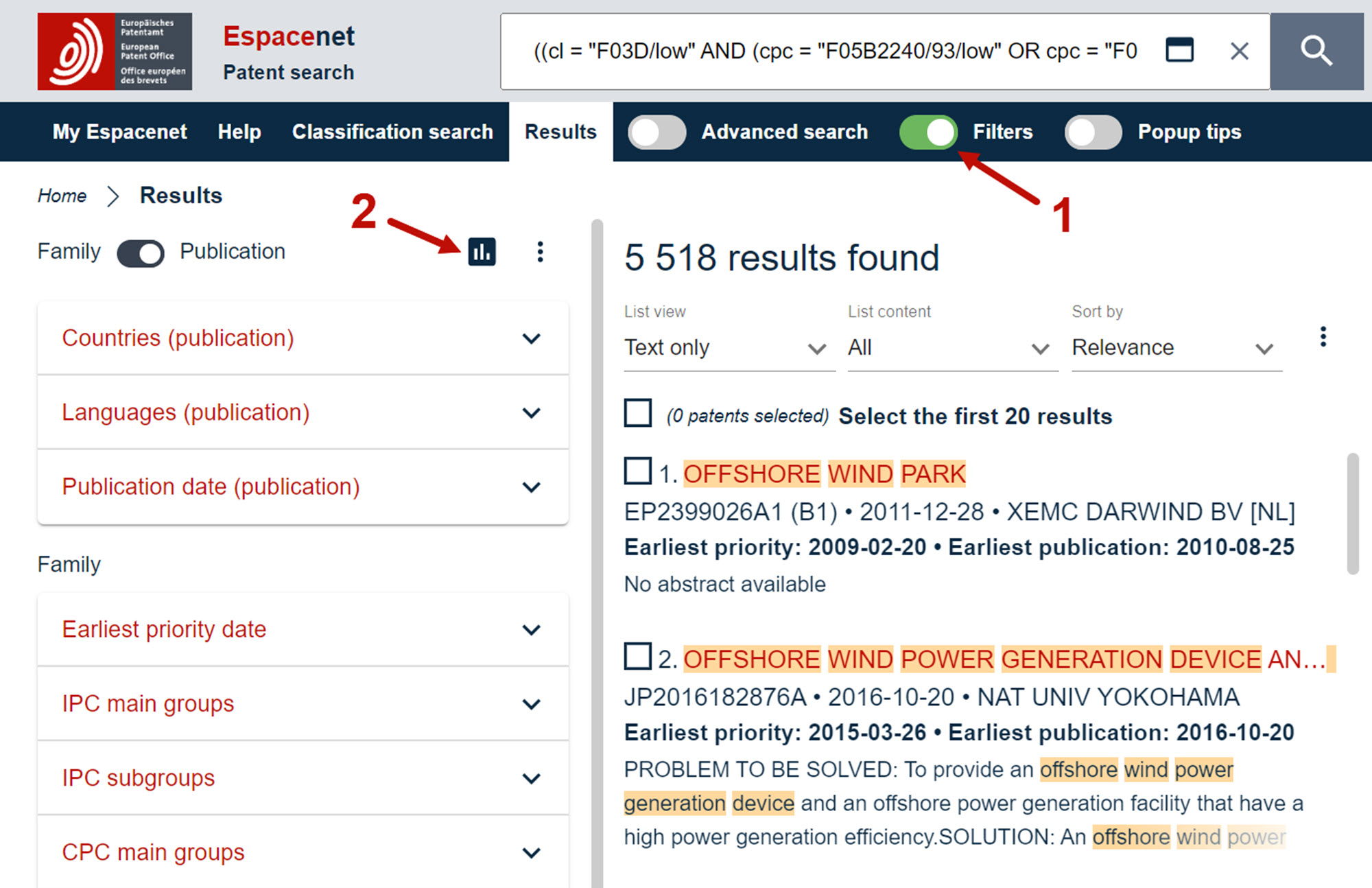Viewport: 1372px width, 888px height.
Task: Open the Classification search menu item
Action: (392, 132)
